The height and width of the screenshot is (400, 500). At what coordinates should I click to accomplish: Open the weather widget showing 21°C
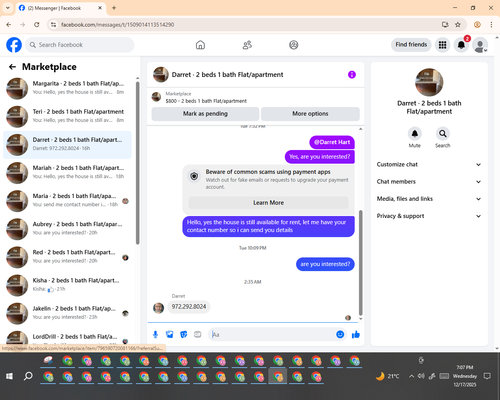388,376
